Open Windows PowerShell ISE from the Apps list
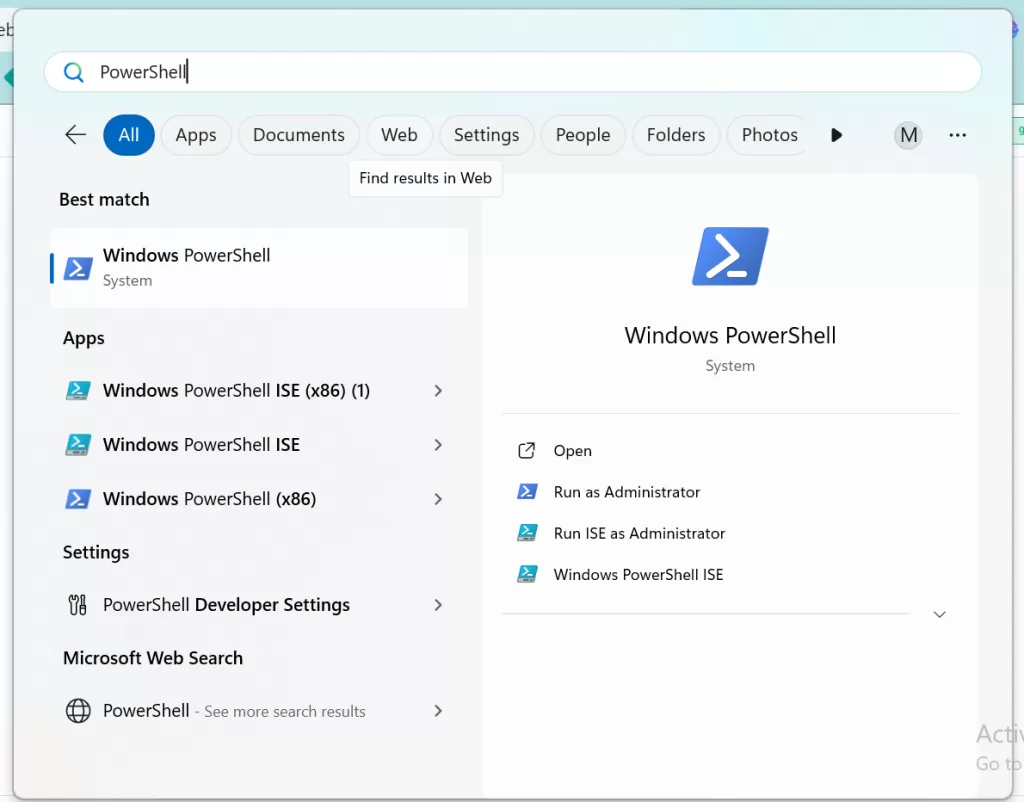Screen dimensions: 1024x802 tap(201, 445)
